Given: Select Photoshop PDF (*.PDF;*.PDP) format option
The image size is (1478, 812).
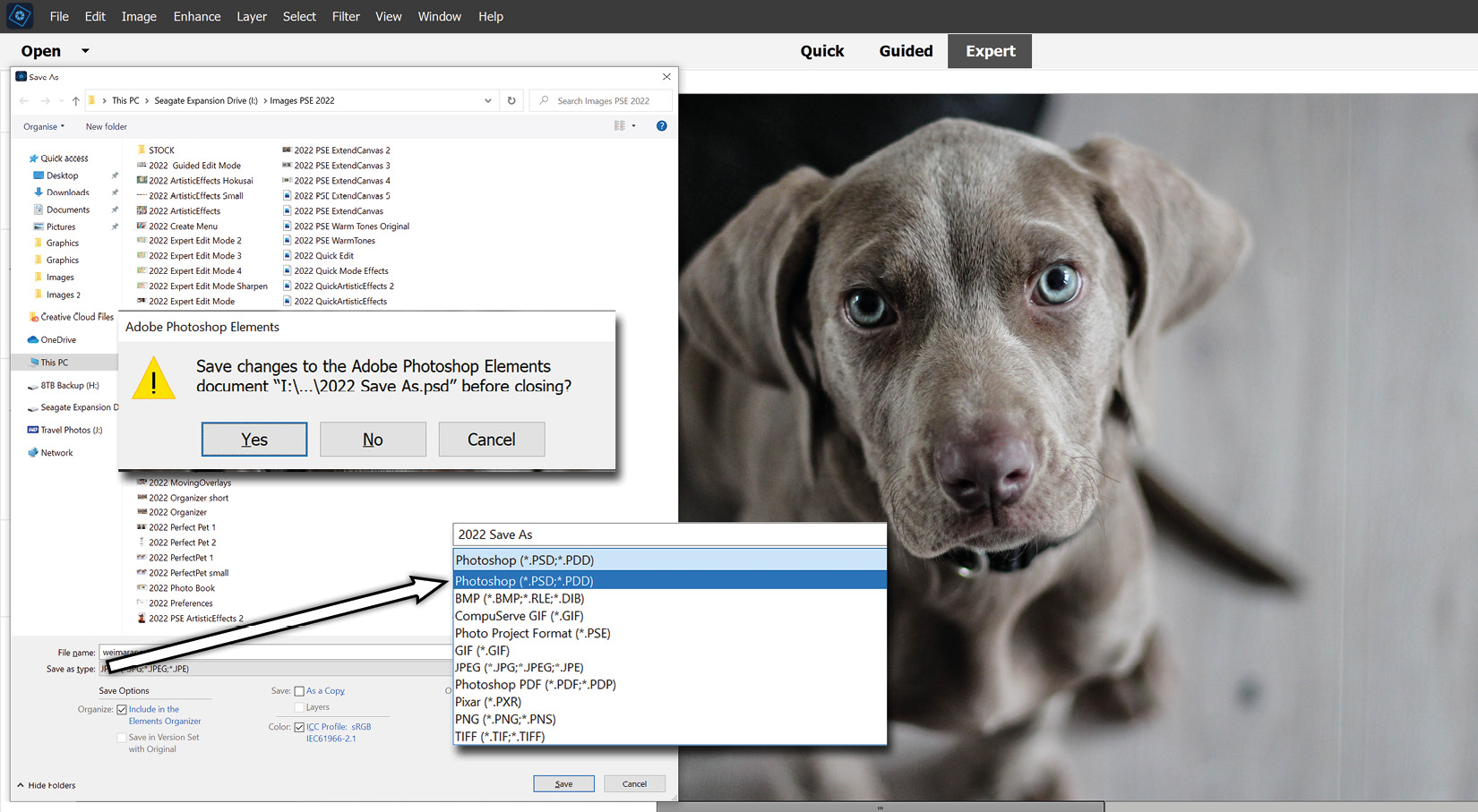Looking at the screenshot, I should 670,685.
